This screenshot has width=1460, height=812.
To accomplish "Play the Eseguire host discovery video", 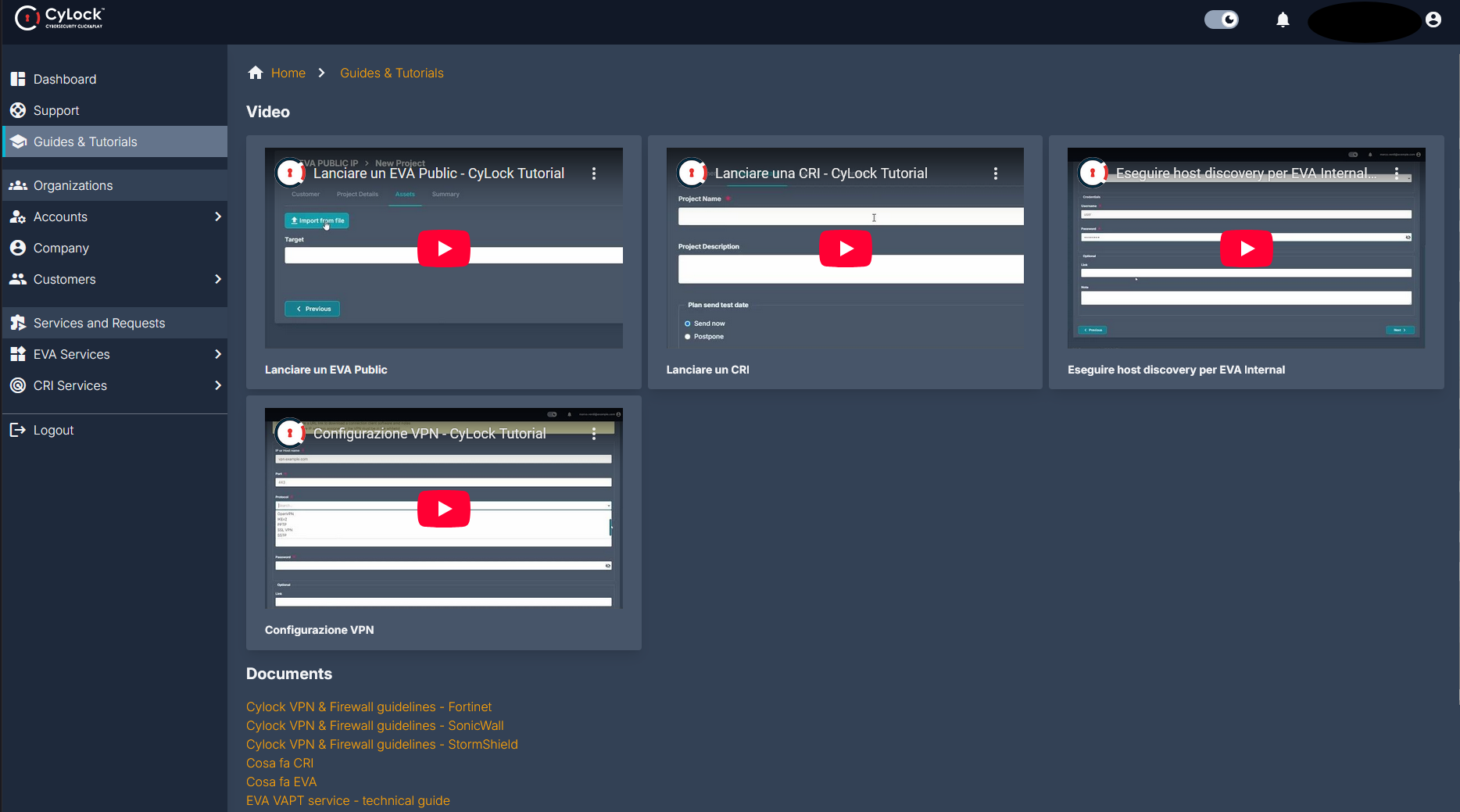I will click(x=1247, y=249).
